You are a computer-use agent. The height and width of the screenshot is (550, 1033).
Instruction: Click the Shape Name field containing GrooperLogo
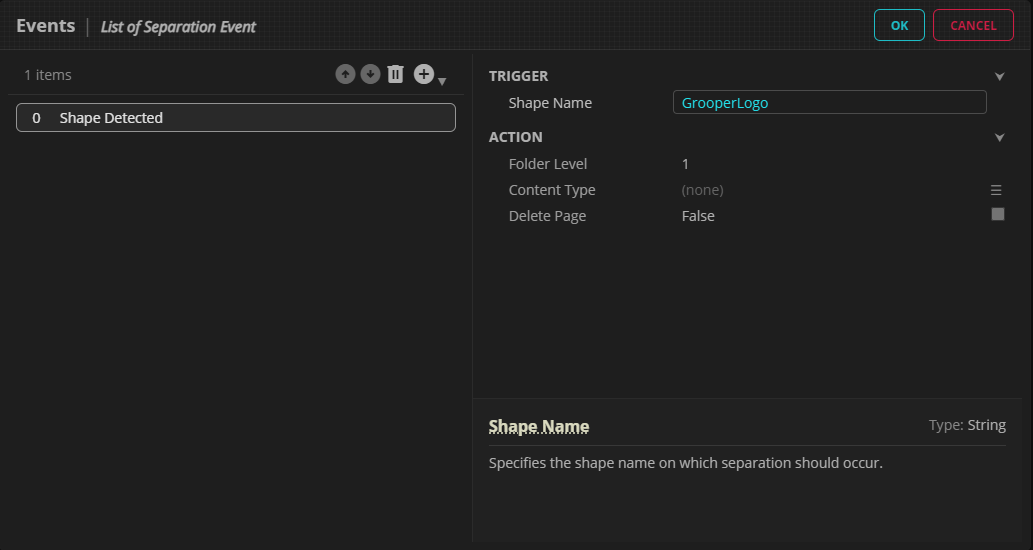point(829,102)
